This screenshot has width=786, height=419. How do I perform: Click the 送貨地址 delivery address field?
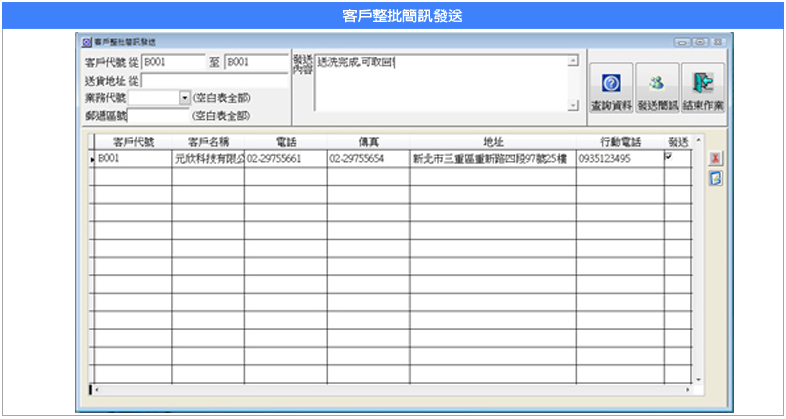(x=214, y=80)
